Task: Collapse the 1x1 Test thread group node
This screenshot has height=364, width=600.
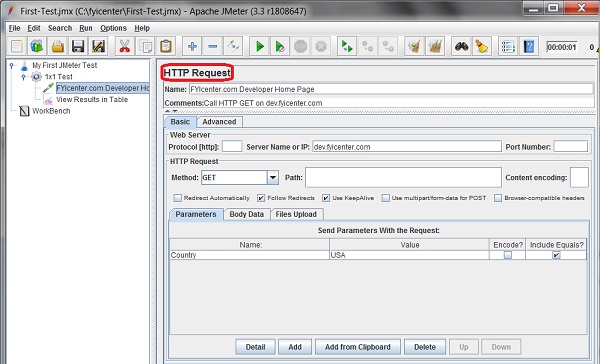Action: click(24, 77)
